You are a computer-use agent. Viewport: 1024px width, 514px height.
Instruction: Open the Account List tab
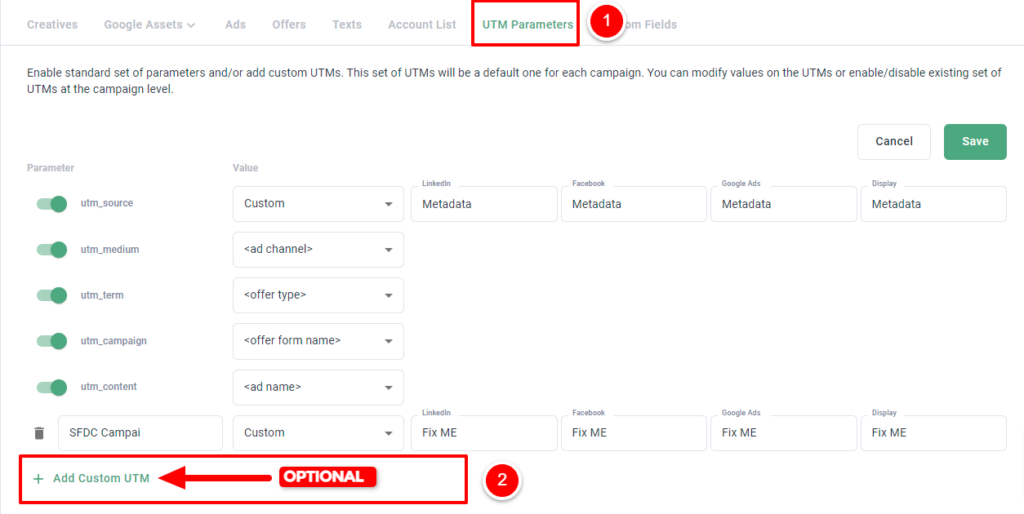[422, 25]
